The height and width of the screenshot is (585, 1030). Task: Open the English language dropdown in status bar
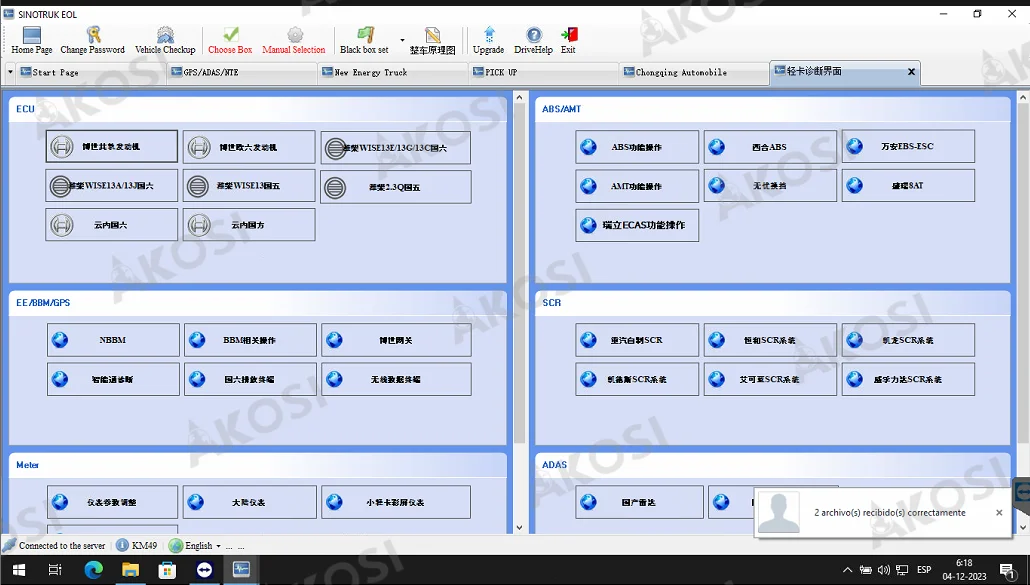click(218, 546)
